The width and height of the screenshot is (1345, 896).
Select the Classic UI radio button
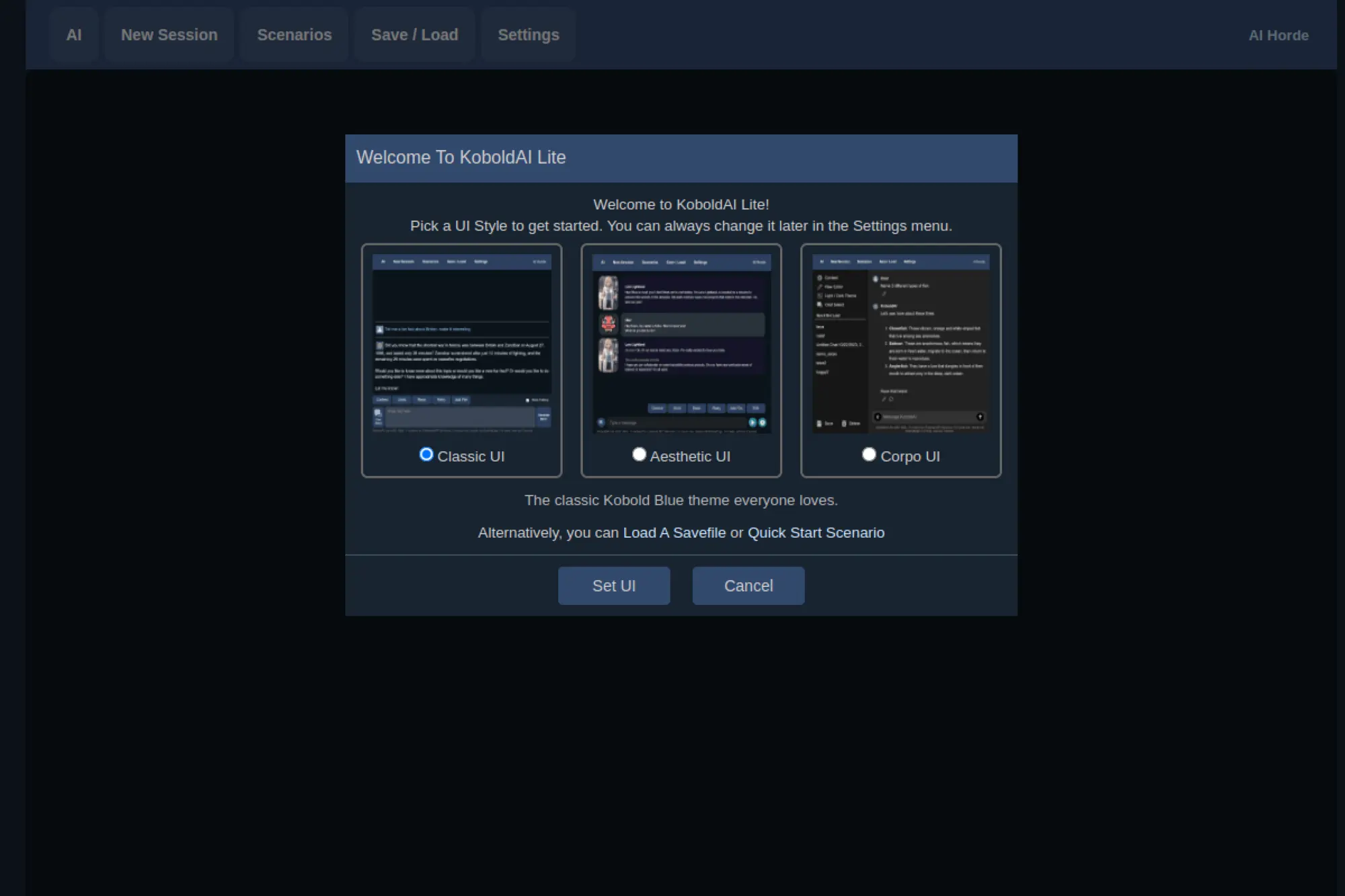click(x=426, y=454)
